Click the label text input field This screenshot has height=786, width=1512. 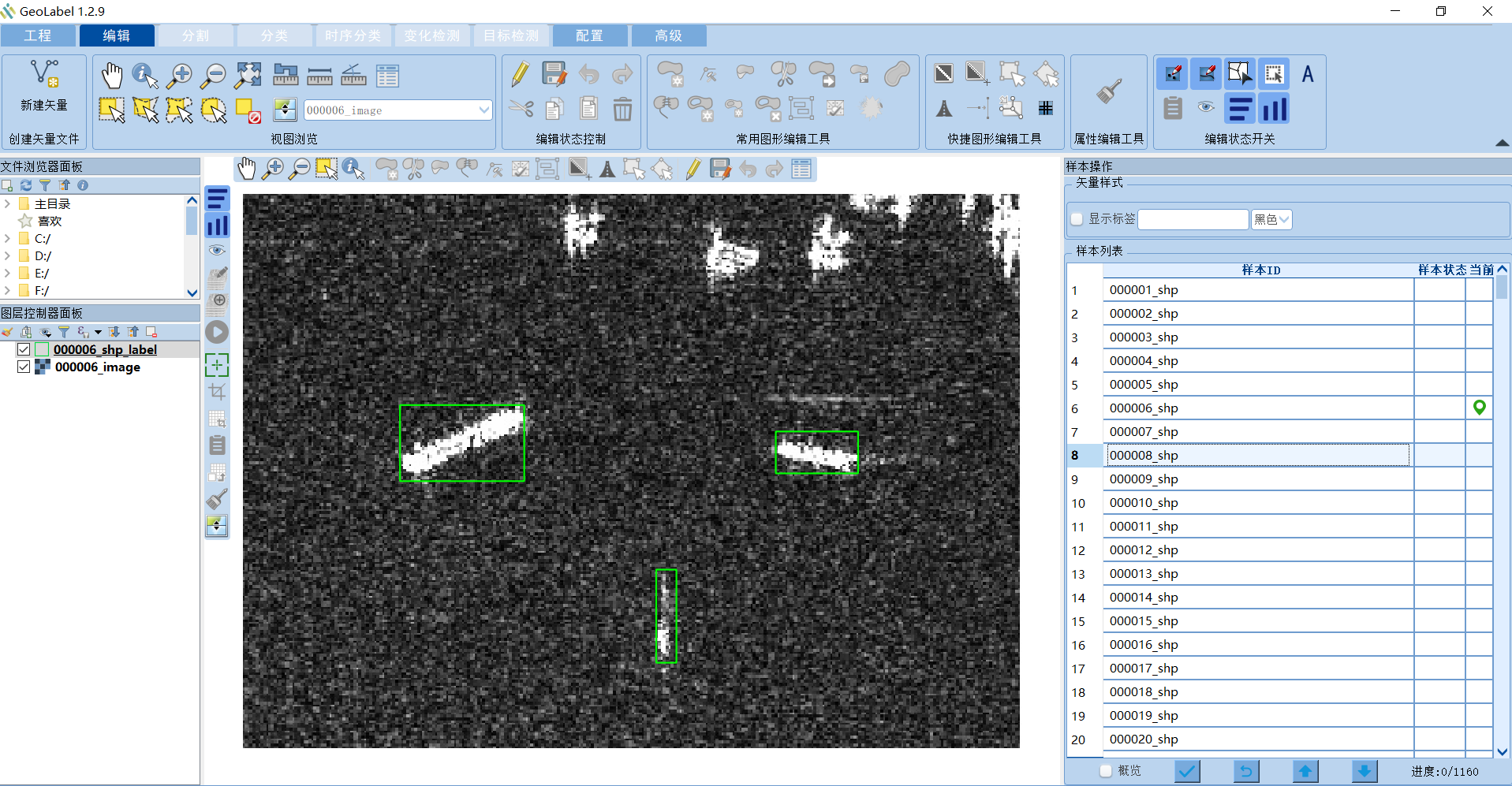[x=1193, y=219]
